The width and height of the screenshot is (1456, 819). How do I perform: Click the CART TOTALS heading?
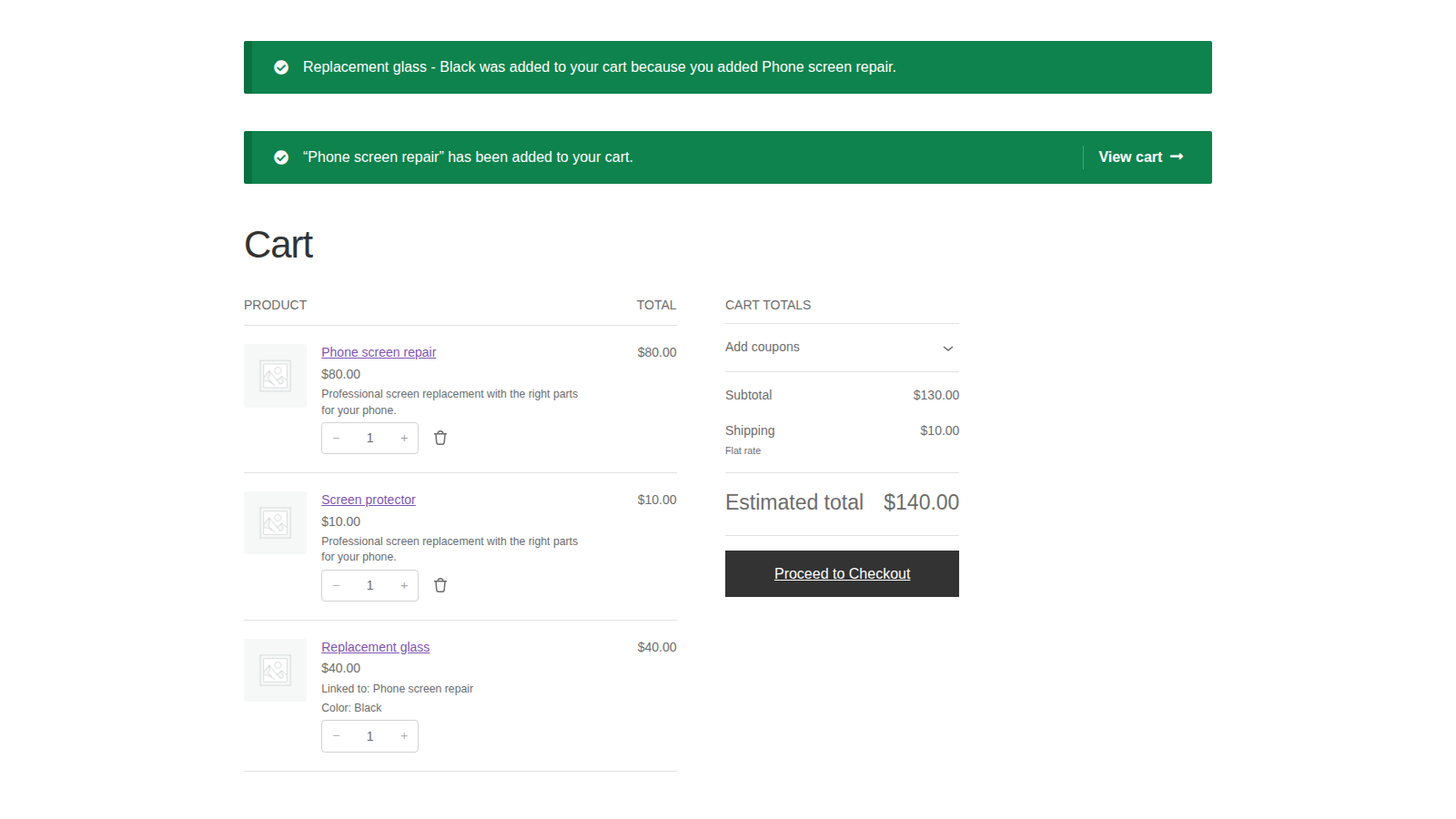click(x=768, y=305)
